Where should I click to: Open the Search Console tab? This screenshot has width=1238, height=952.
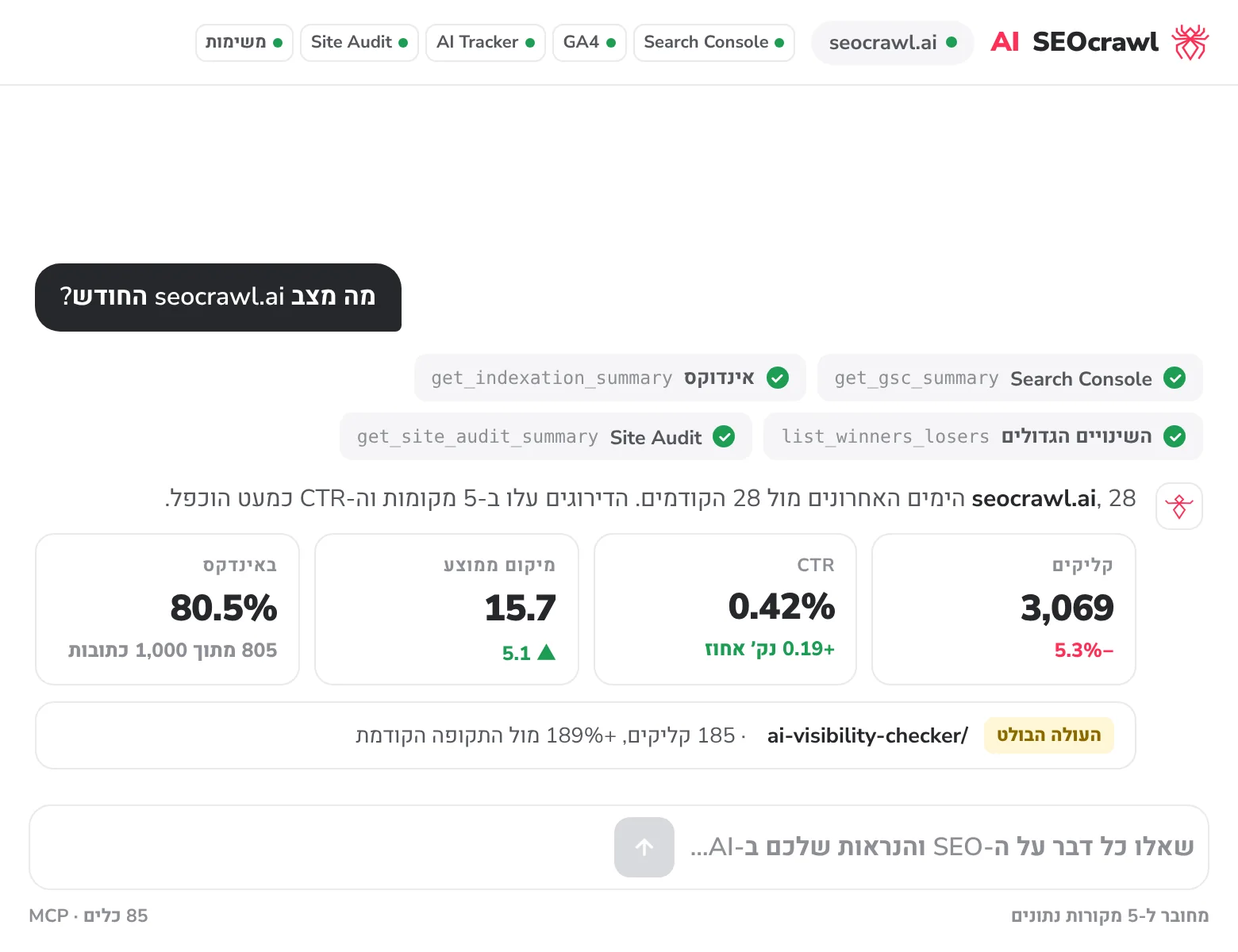coord(713,42)
